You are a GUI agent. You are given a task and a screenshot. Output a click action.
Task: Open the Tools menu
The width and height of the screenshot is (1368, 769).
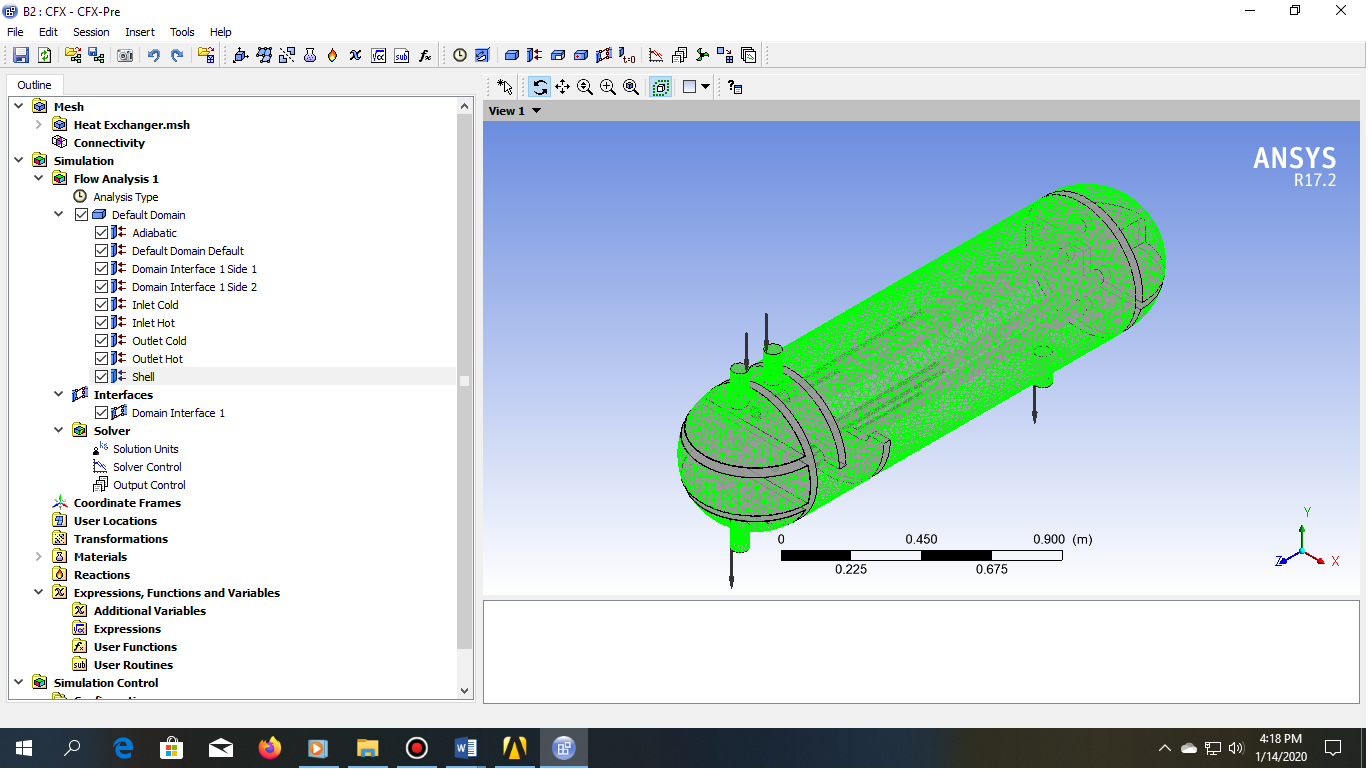(x=182, y=32)
